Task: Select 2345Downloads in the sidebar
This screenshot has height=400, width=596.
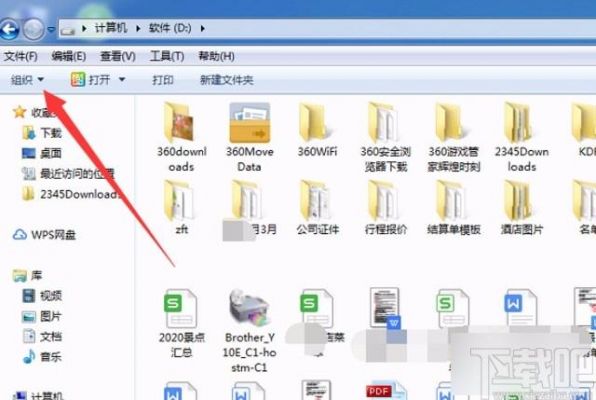Action: (x=71, y=194)
